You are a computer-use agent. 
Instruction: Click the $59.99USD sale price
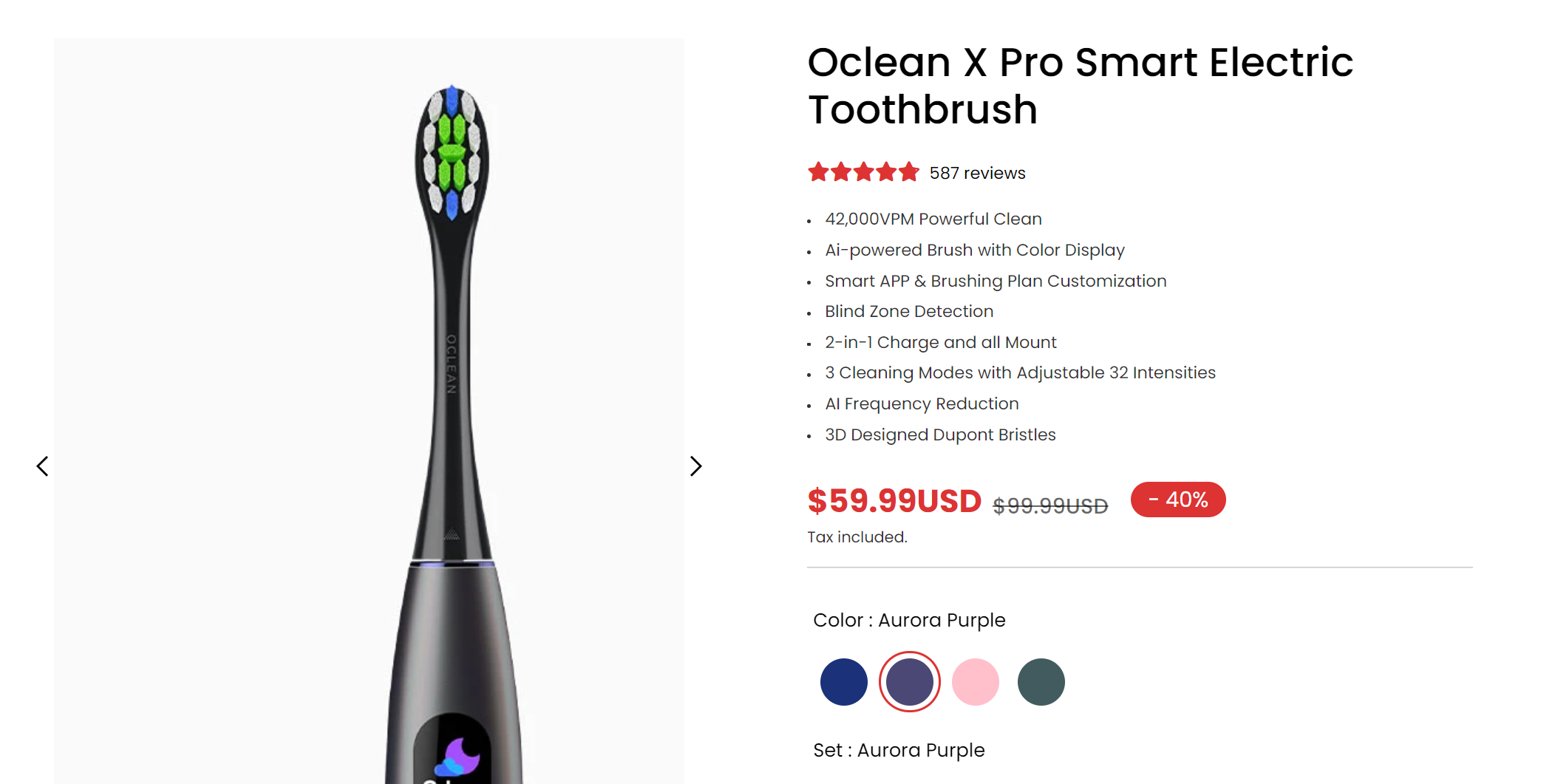tap(894, 501)
